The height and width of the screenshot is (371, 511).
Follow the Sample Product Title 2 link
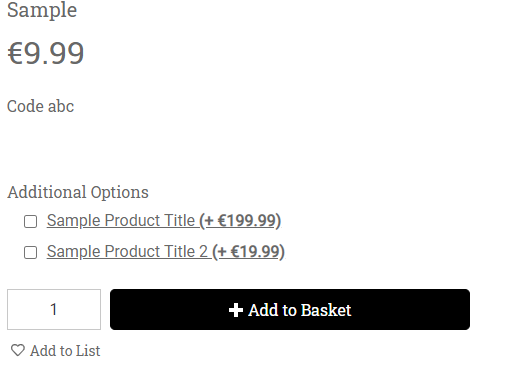pyautogui.click(x=127, y=252)
